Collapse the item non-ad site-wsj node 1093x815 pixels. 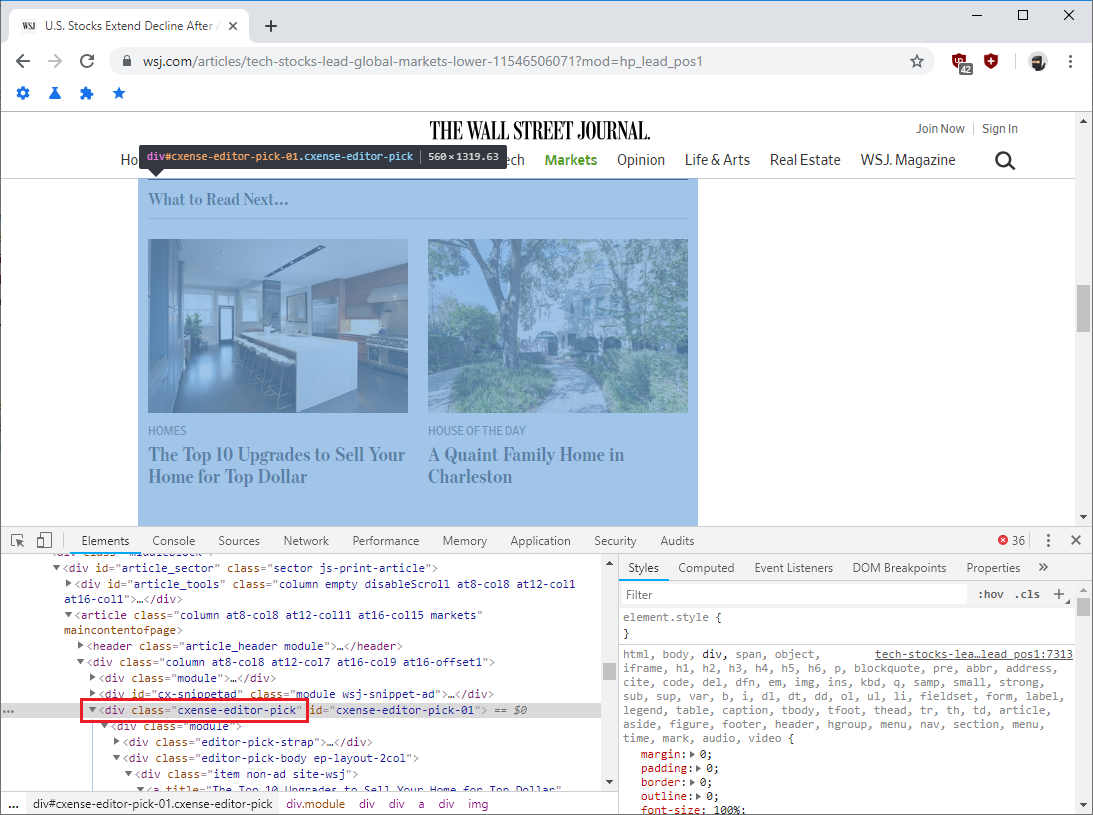point(128,774)
